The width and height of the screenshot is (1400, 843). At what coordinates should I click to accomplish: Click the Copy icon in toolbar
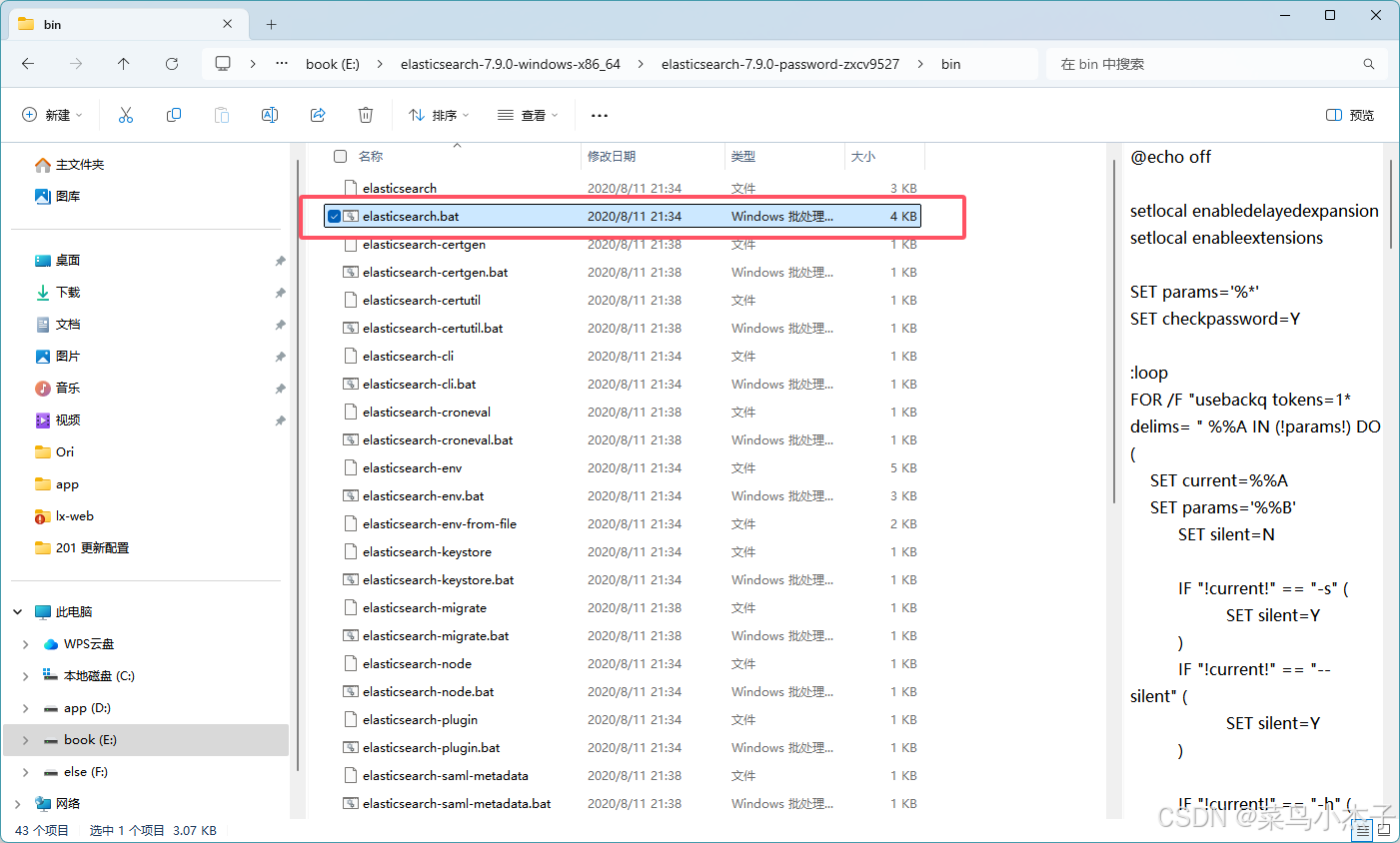coord(174,115)
